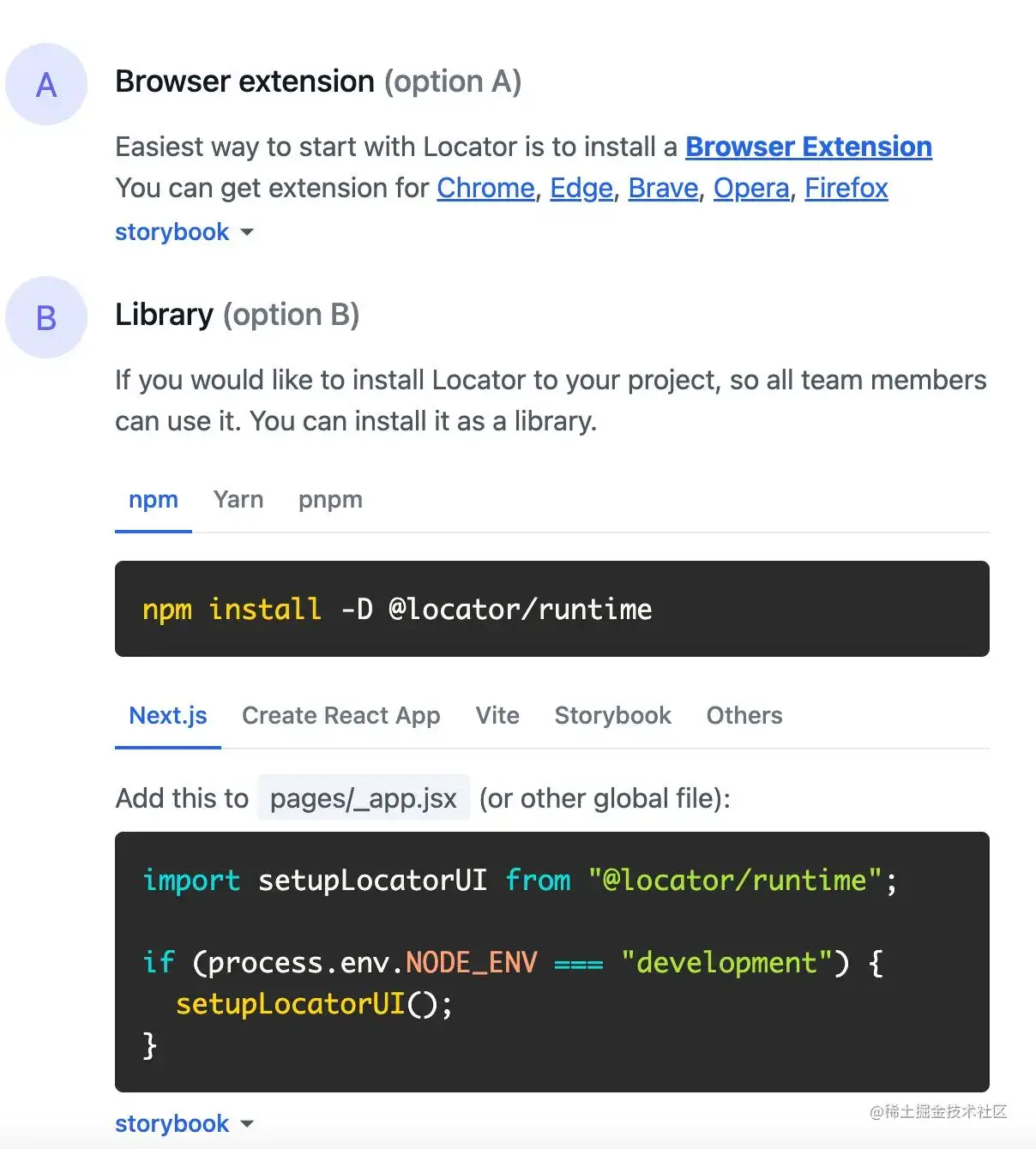
Task: Open the Chrome extension link
Action: [x=485, y=188]
